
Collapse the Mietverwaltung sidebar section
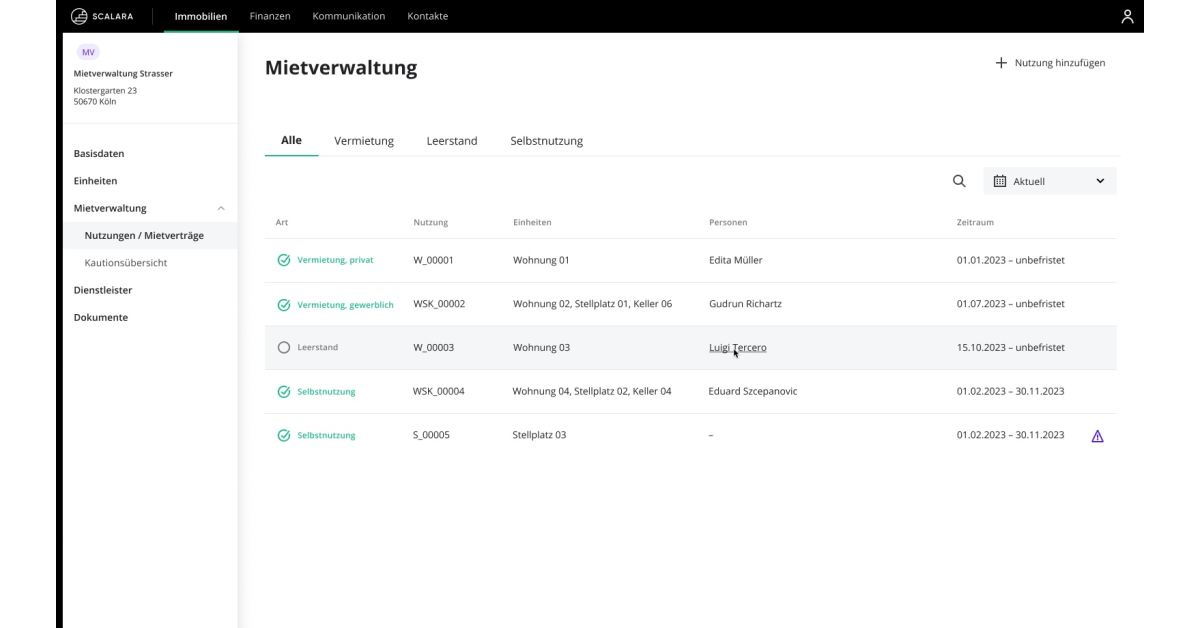pos(221,209)
